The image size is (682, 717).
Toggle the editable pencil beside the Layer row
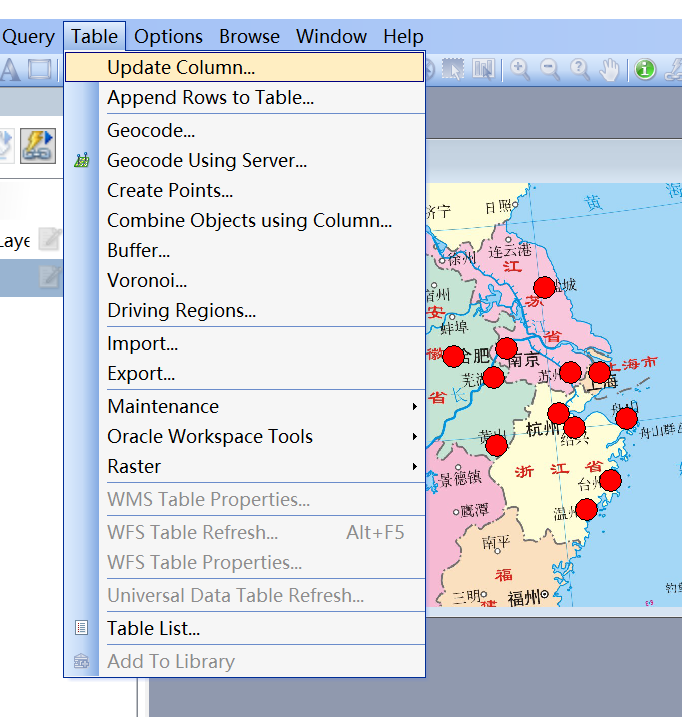[x=49, y=240]
